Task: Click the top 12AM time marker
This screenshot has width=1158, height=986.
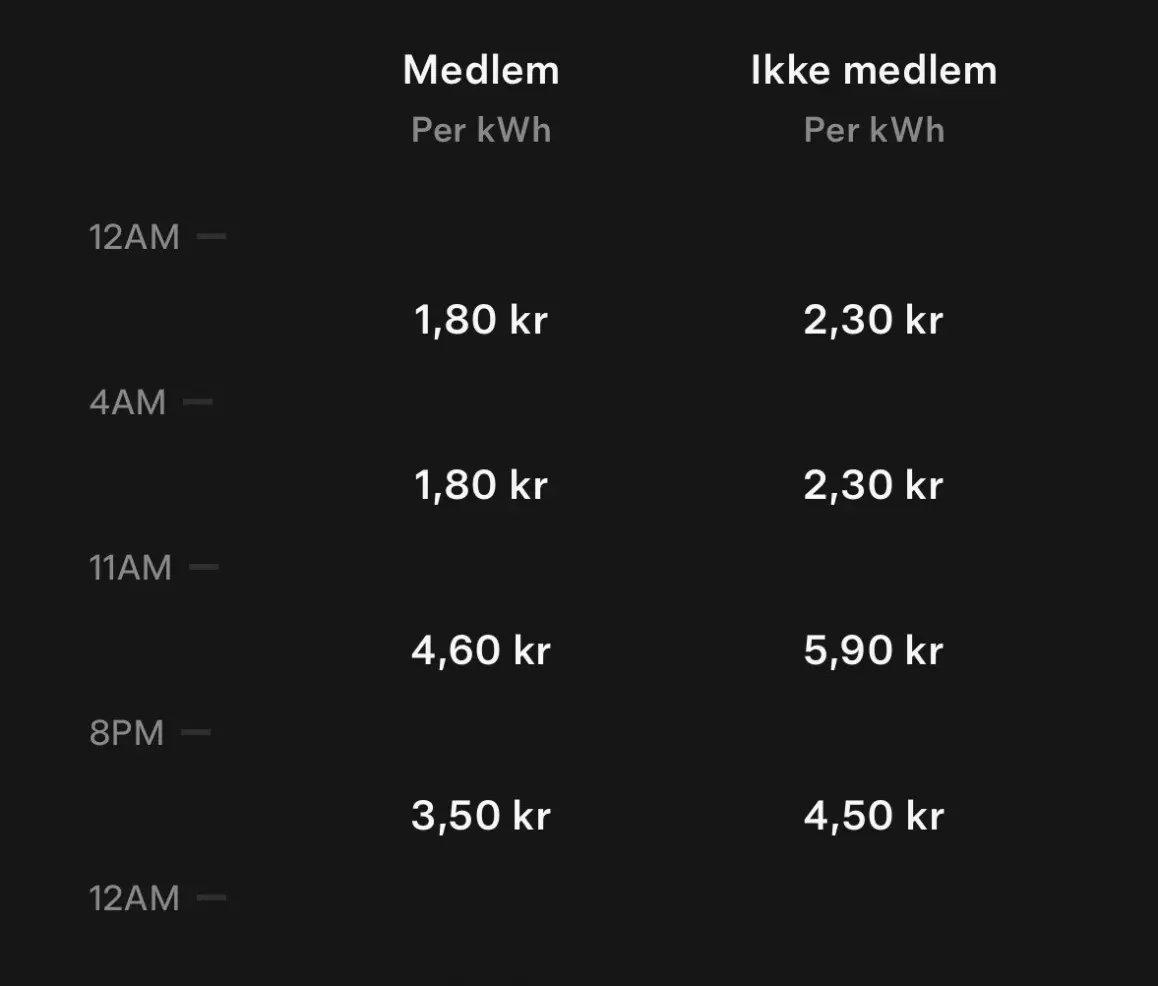Action: [134, 237]
